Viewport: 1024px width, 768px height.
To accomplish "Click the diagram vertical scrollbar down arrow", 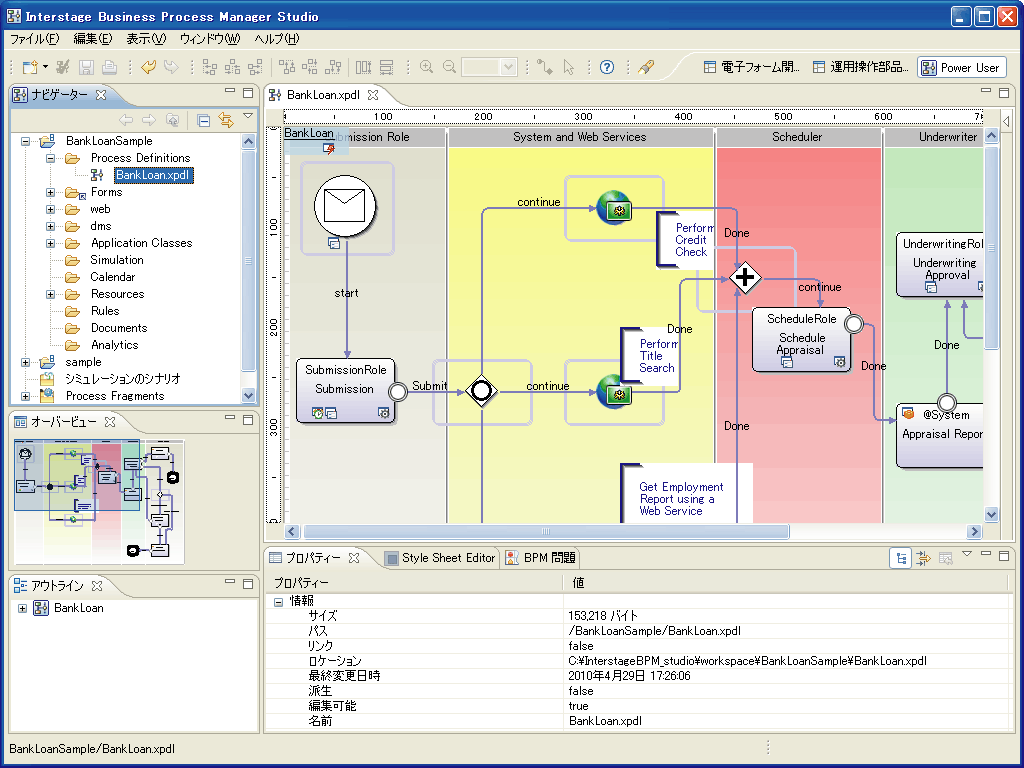I will (991, 514).
